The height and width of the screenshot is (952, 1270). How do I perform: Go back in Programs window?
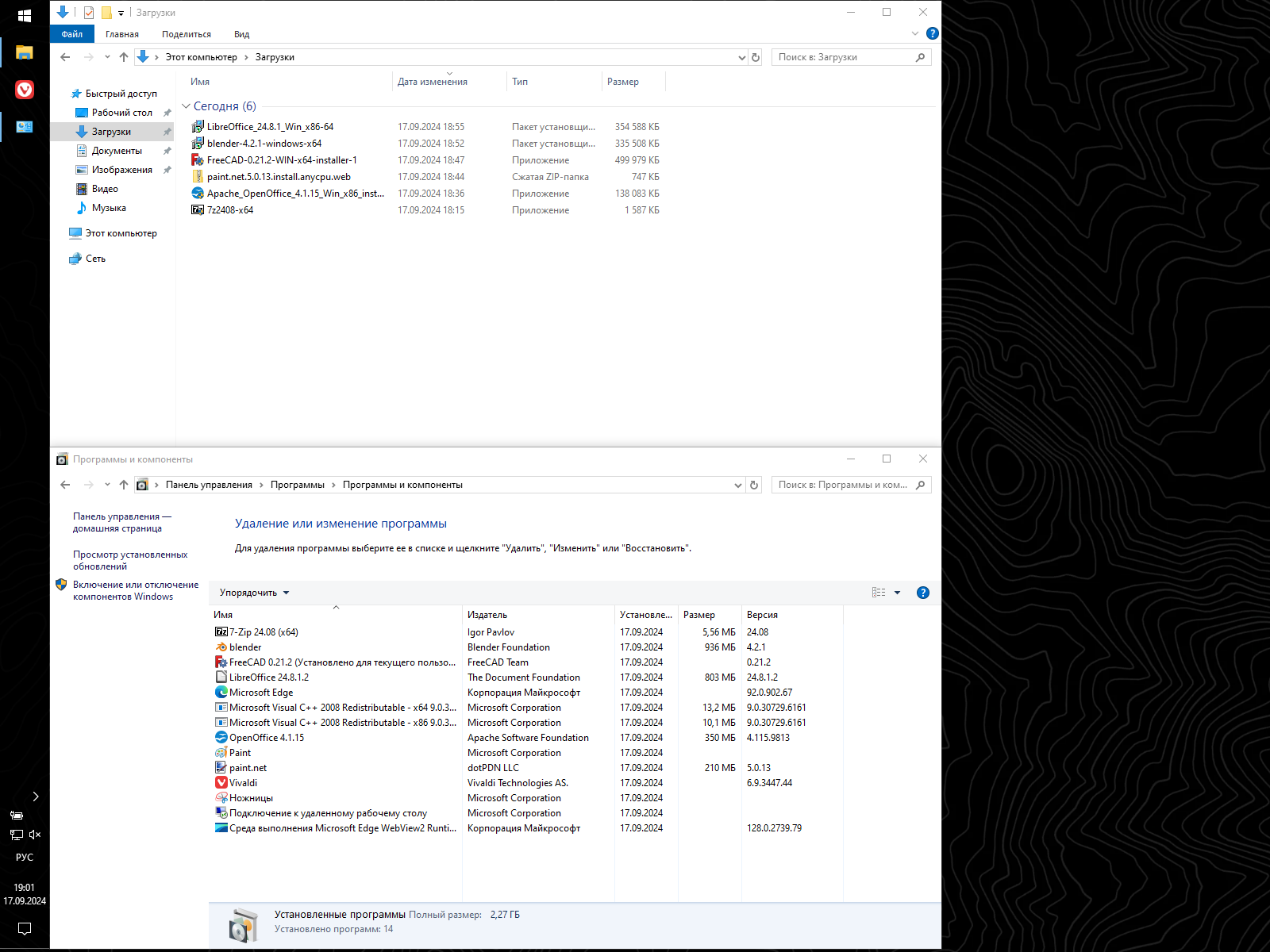pos(65,485)
